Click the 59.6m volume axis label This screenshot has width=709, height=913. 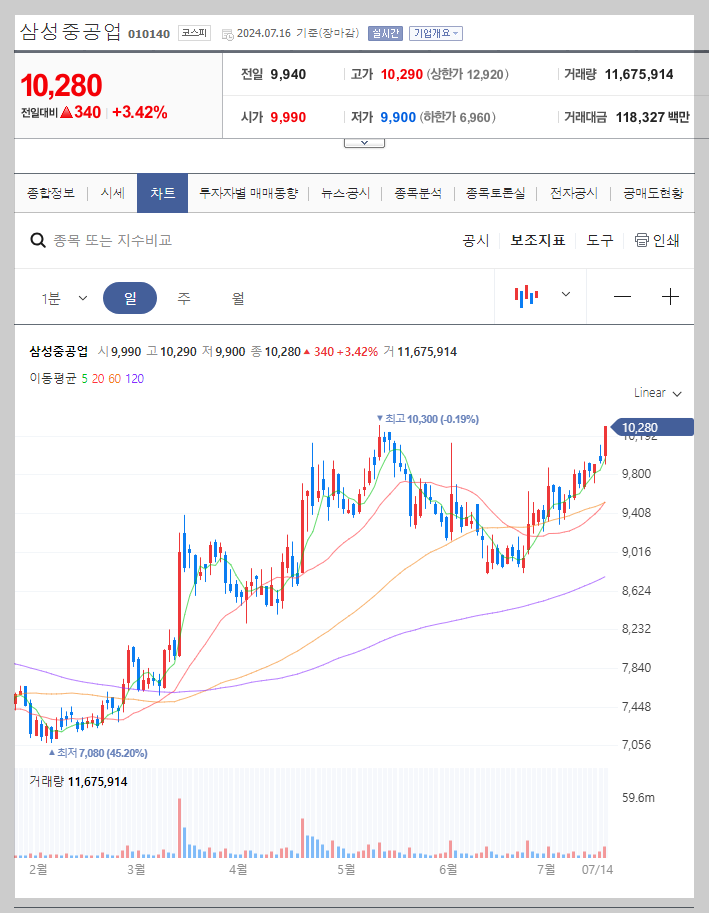click(638, 798)
